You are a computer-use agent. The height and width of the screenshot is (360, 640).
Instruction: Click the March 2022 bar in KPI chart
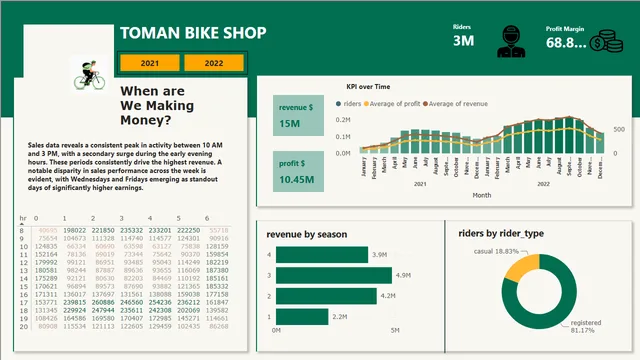[x=508, y=140]
